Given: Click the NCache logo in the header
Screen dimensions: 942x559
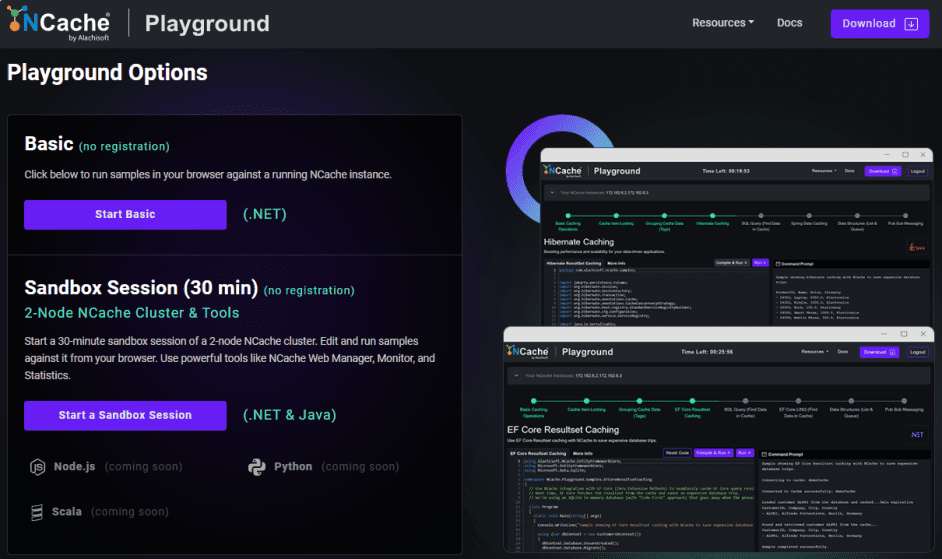Looking at the screenshot, I should (x=58, y=24).
